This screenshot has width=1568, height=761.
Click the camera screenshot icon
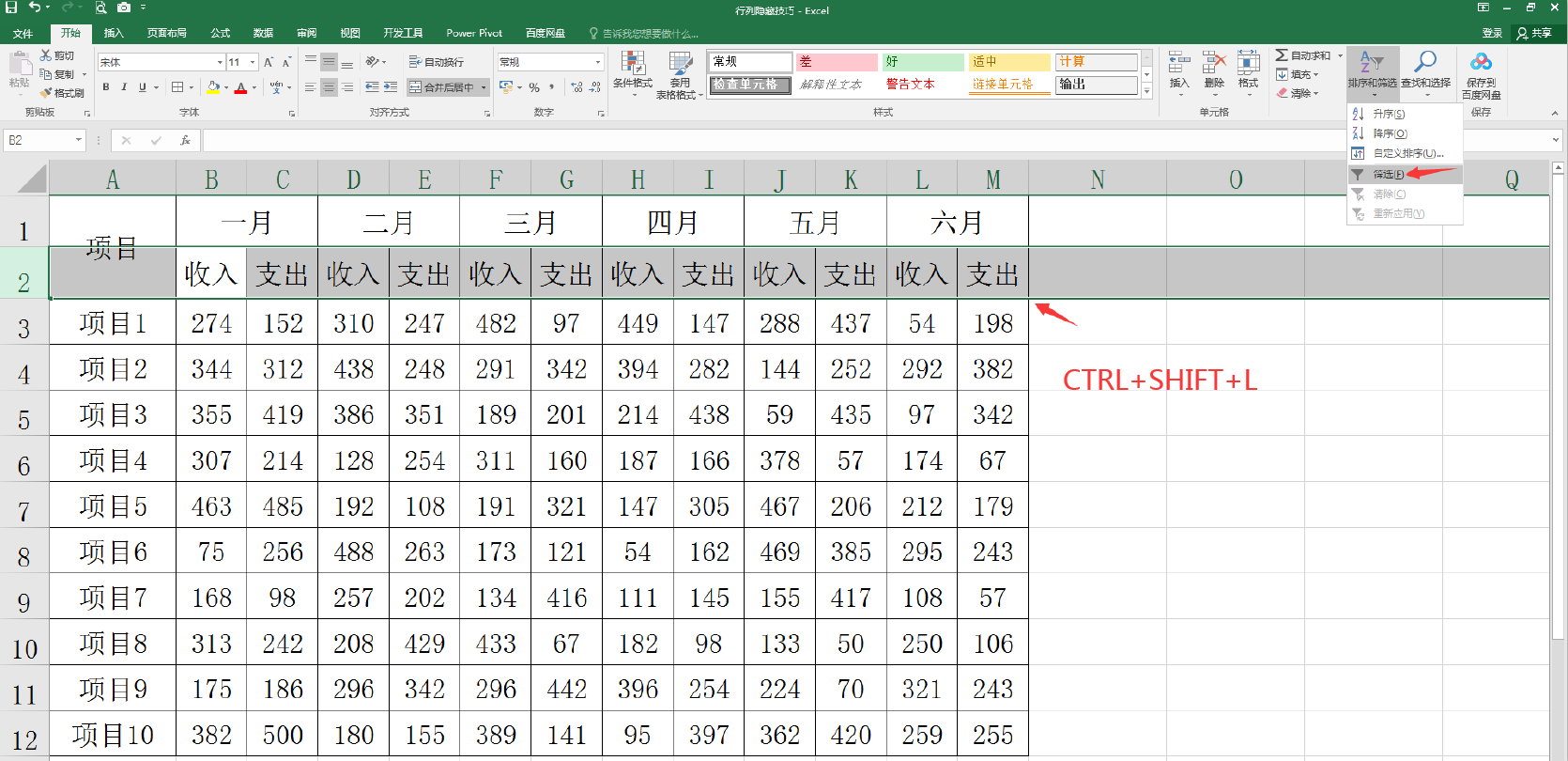124,8
